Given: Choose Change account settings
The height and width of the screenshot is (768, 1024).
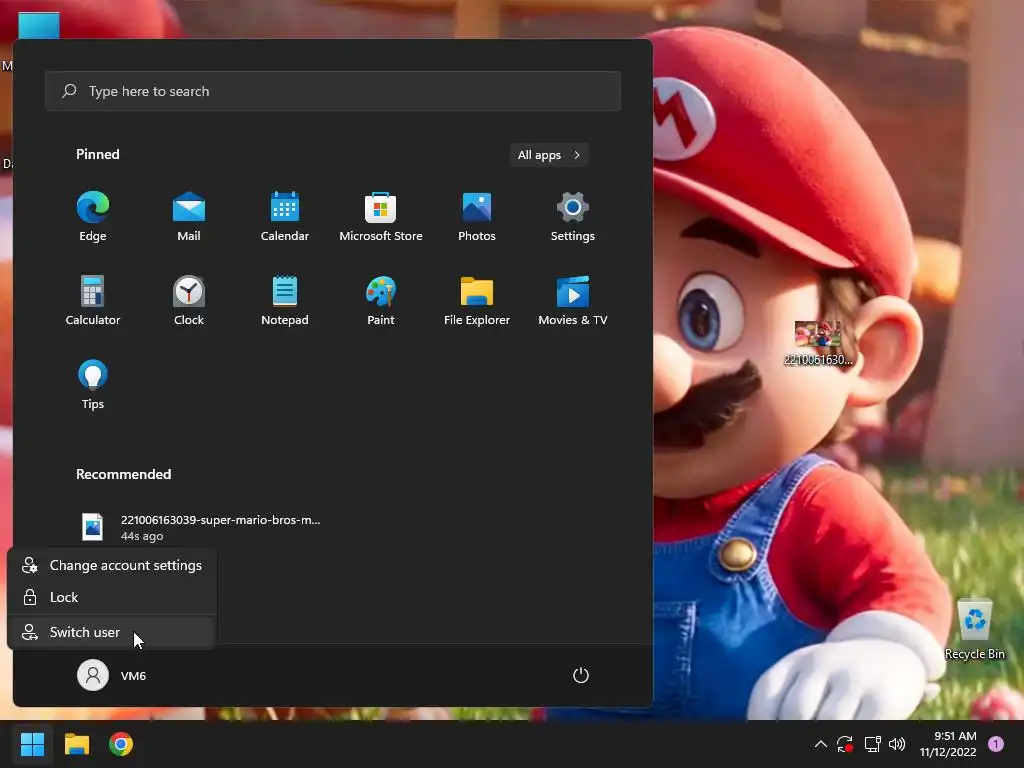Looking at the screenshot, I should (112, 566).
